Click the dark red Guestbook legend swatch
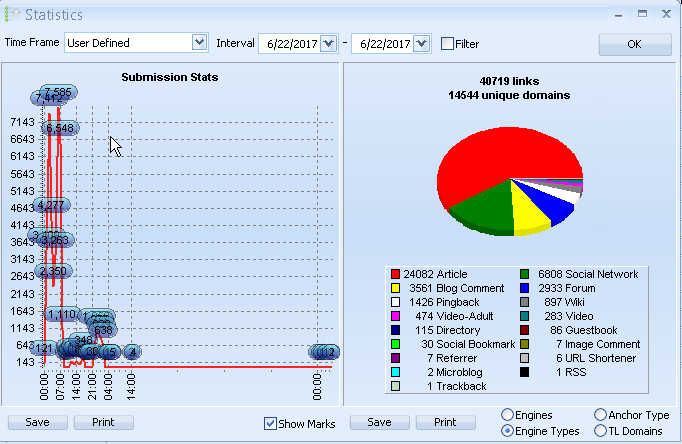Screen dimensions: 682x444 click(525, 330)
